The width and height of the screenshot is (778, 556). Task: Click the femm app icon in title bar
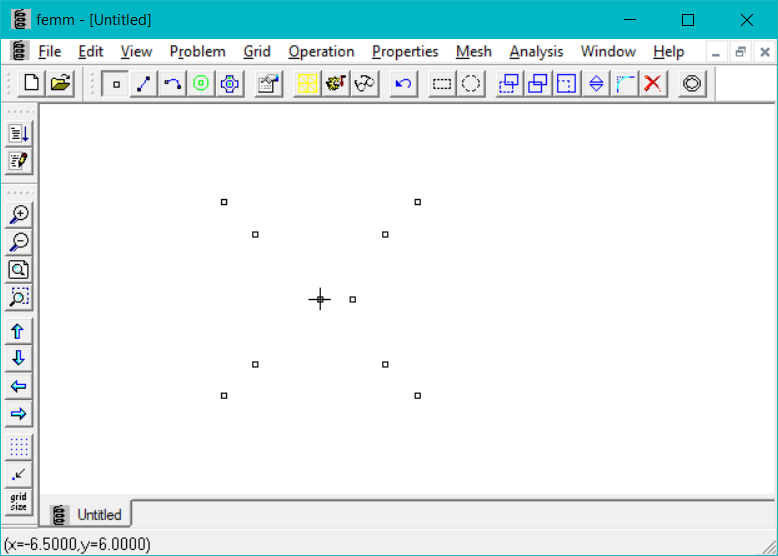tap(20, 20)
